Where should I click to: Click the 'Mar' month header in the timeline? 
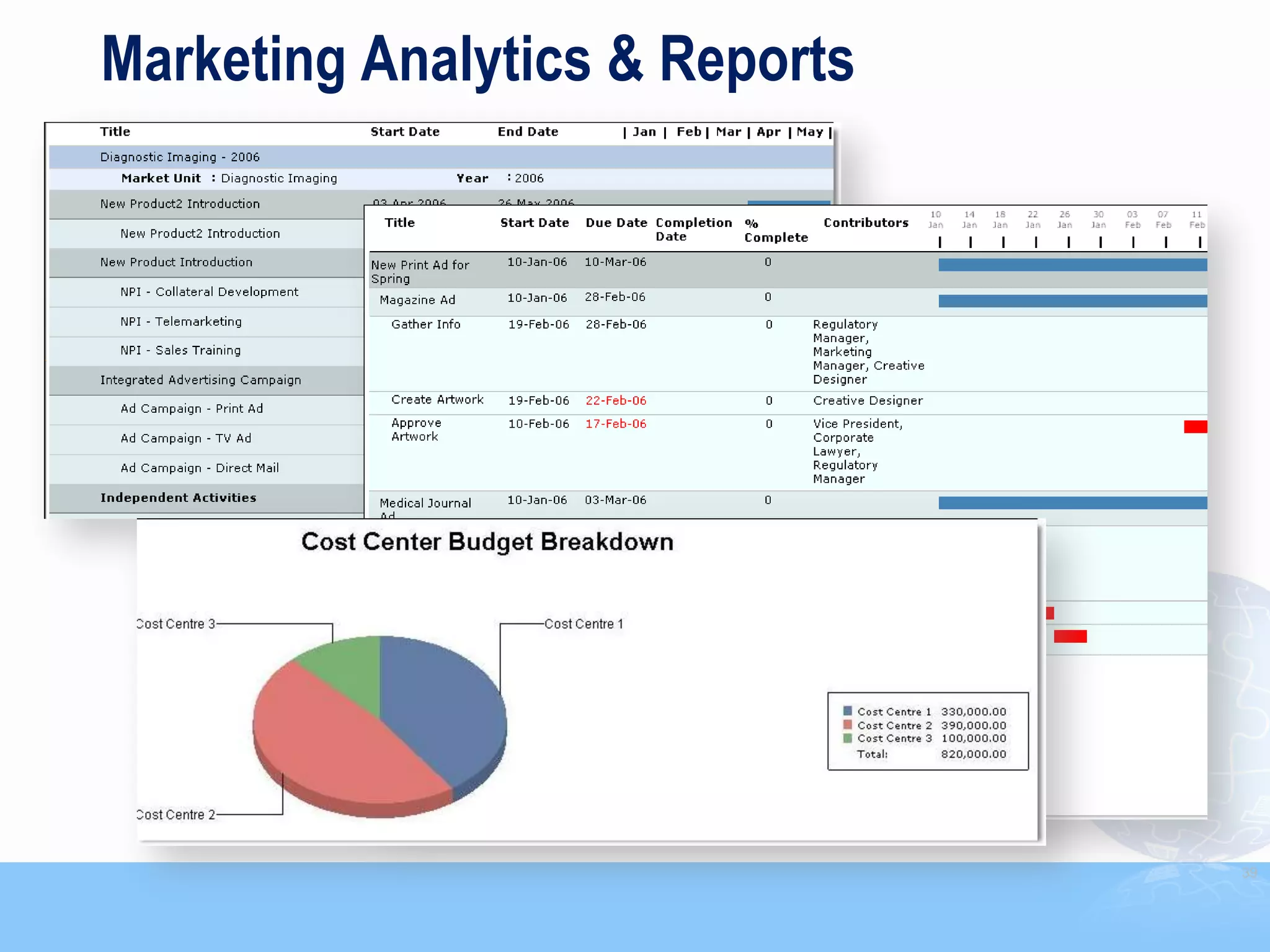729,131
